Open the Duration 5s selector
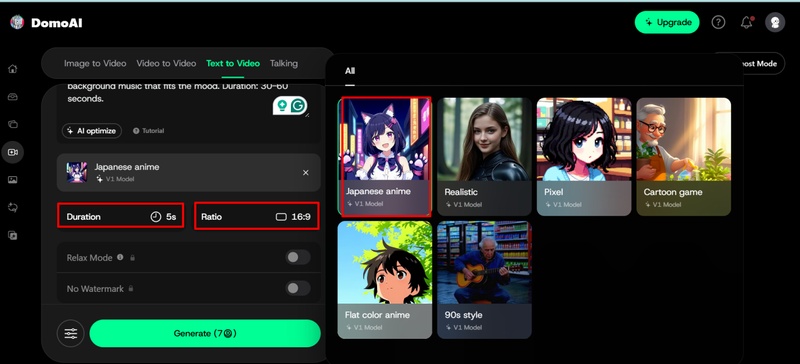800x364 pixels. [x=120, y=216]
